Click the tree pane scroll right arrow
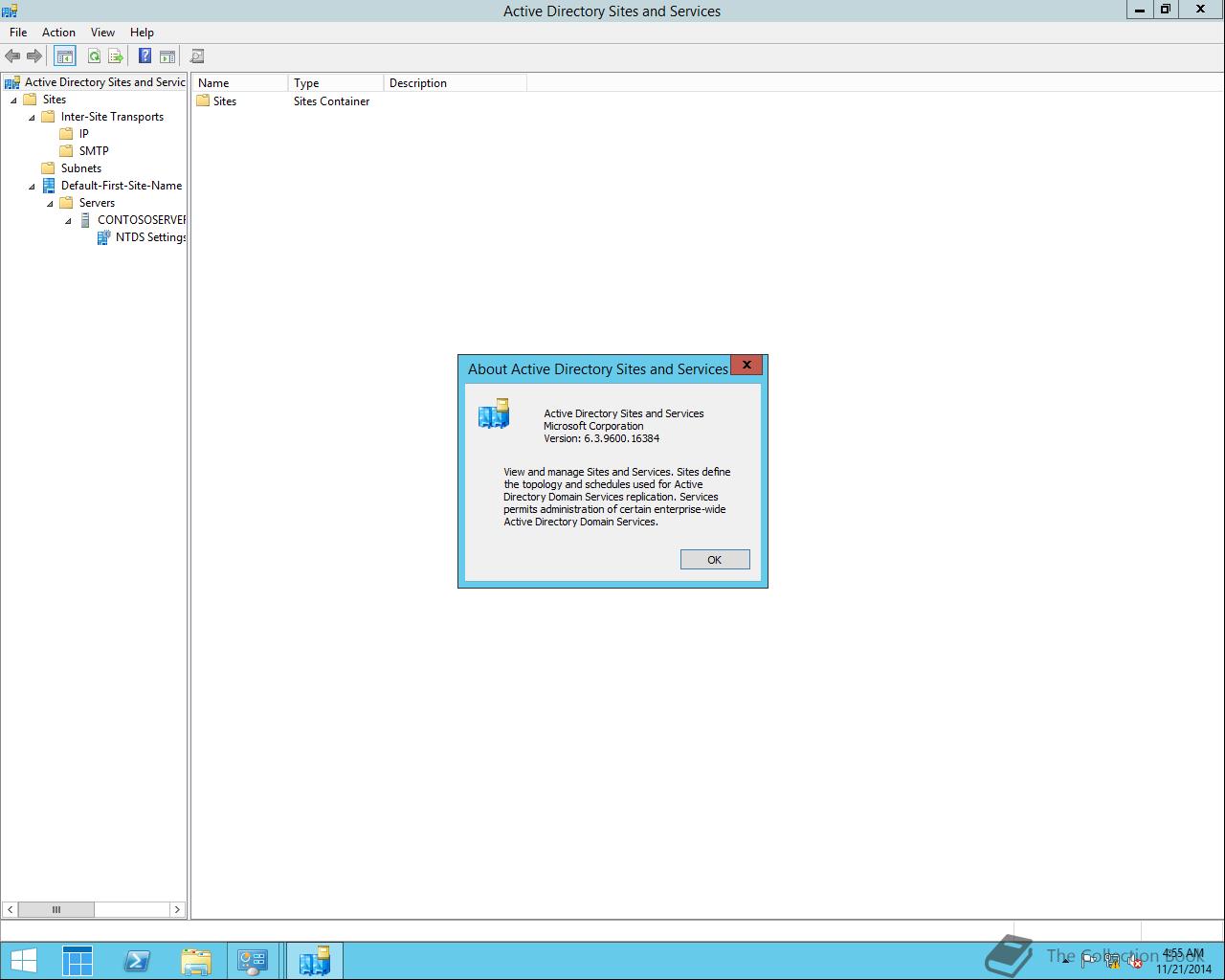 pos(176,909)
